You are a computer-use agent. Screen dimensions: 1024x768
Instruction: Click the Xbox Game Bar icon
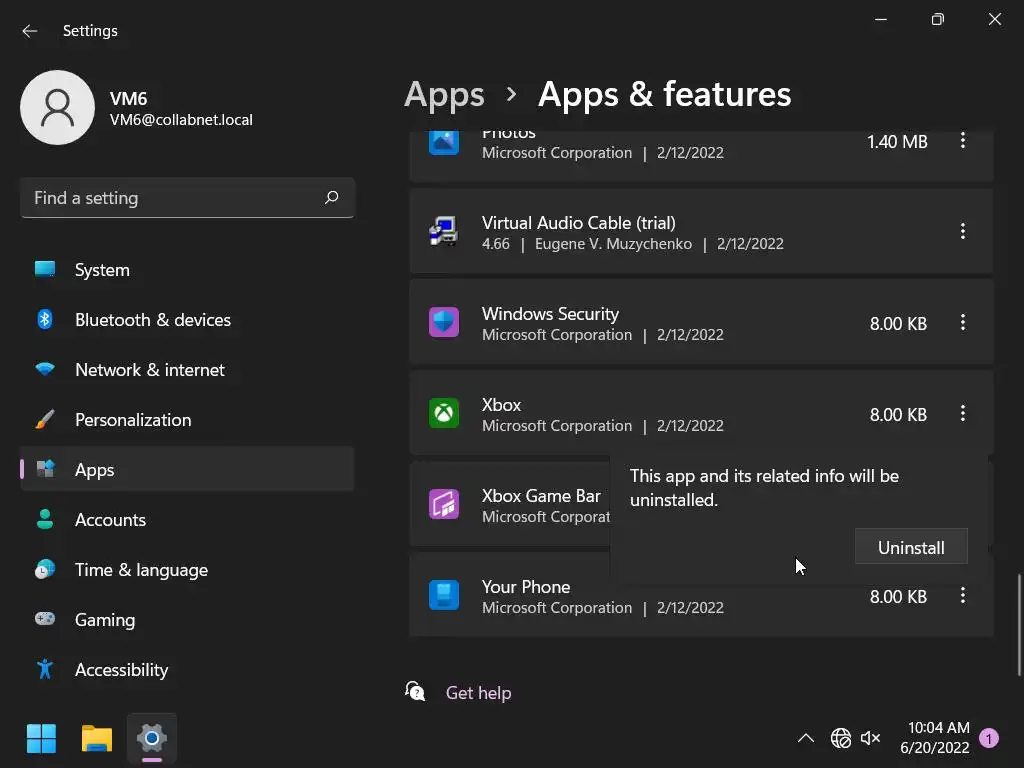coord(444,505)
